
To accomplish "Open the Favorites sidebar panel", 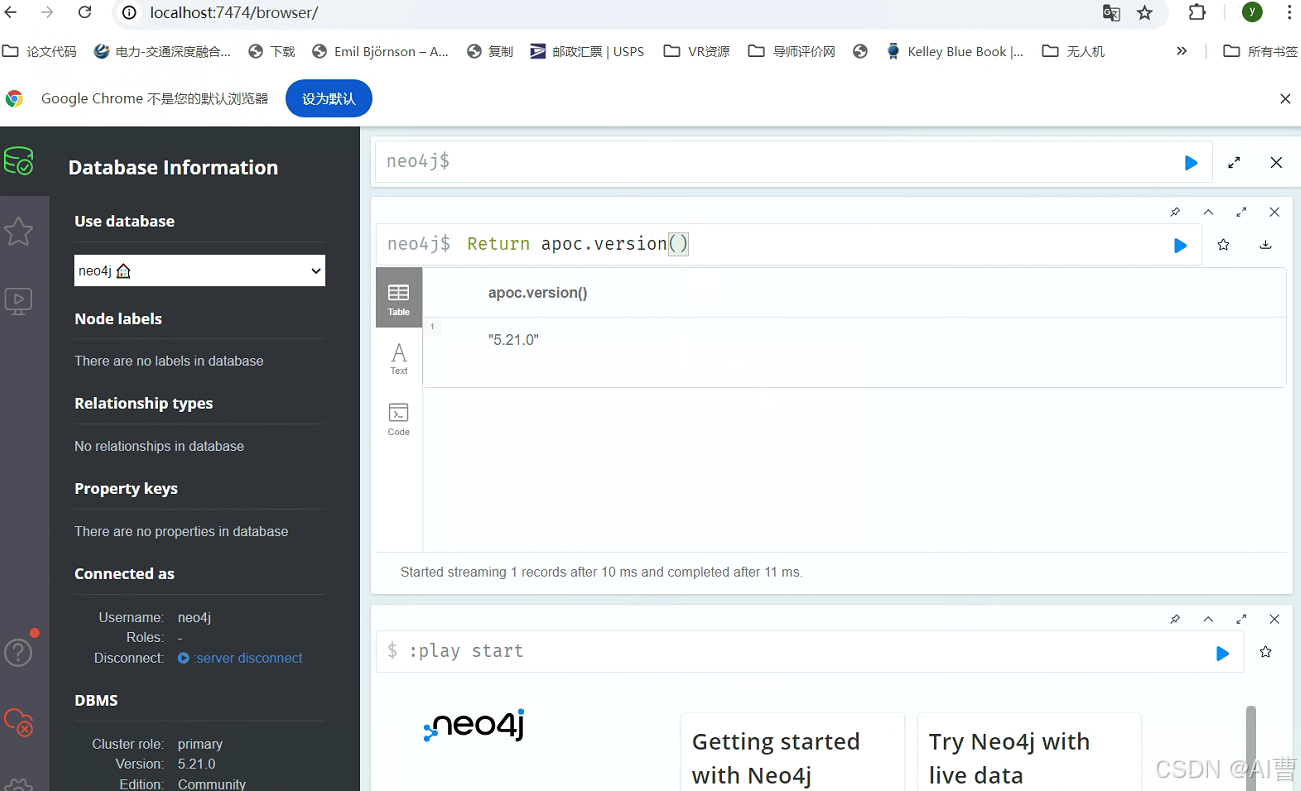I will (20, 231).
